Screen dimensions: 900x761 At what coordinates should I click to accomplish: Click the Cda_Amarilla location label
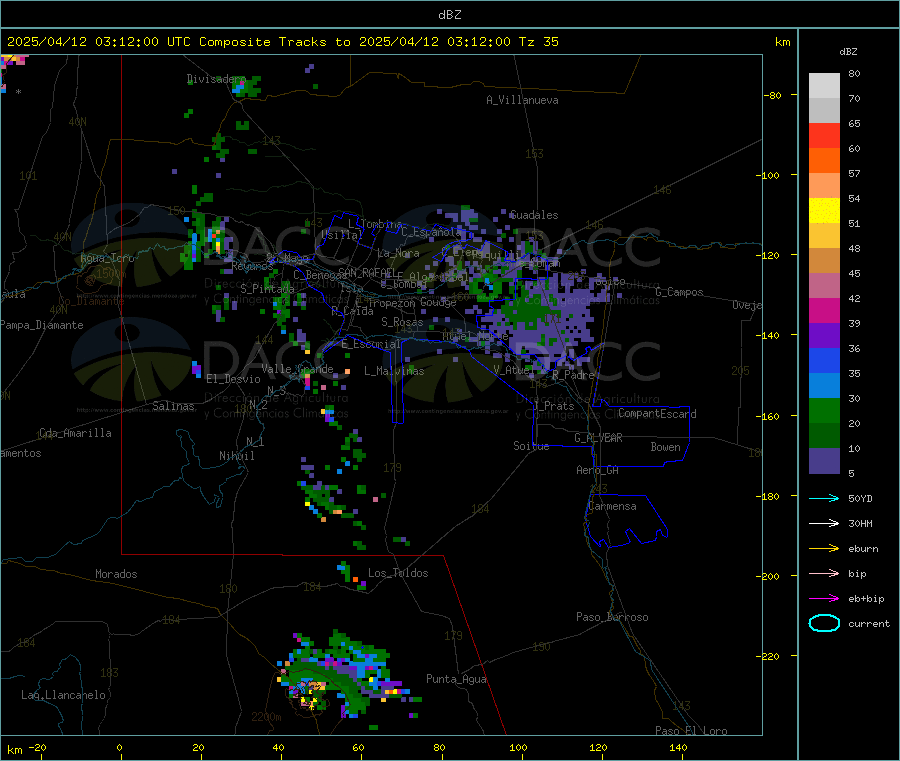[x=75, y=433]
